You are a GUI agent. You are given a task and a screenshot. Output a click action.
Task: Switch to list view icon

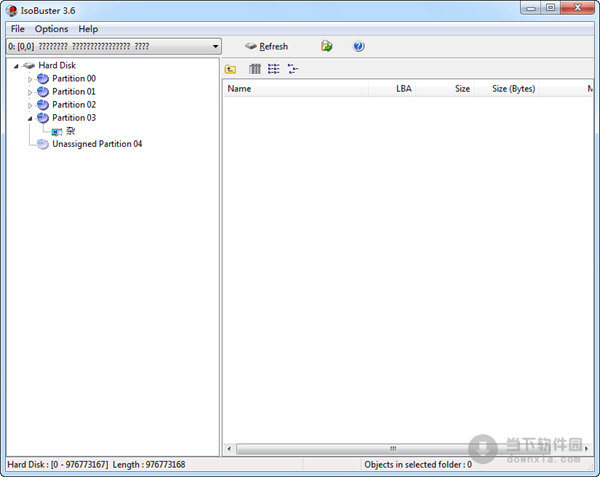click(274, 69)
